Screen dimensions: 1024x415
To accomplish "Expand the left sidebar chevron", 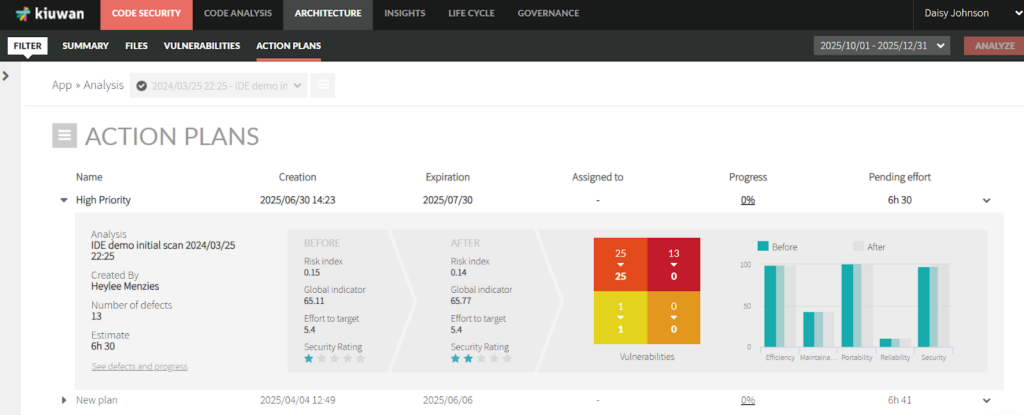I will [6, 76].
